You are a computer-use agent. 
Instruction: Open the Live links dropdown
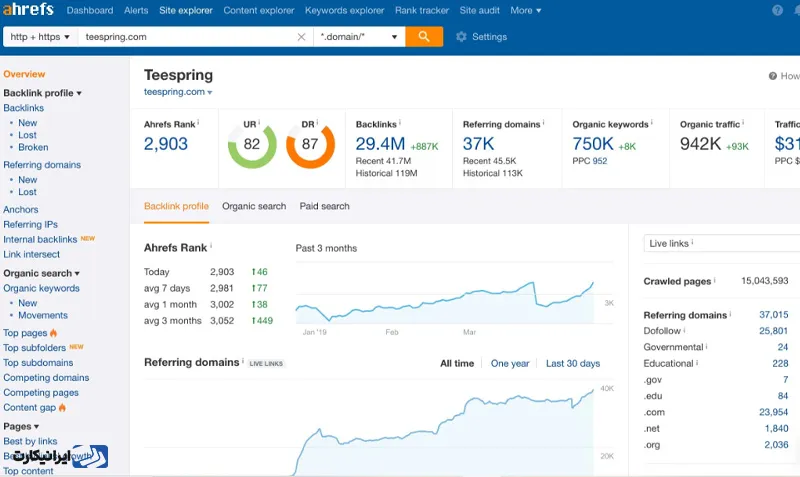click(x=721, y=243)
